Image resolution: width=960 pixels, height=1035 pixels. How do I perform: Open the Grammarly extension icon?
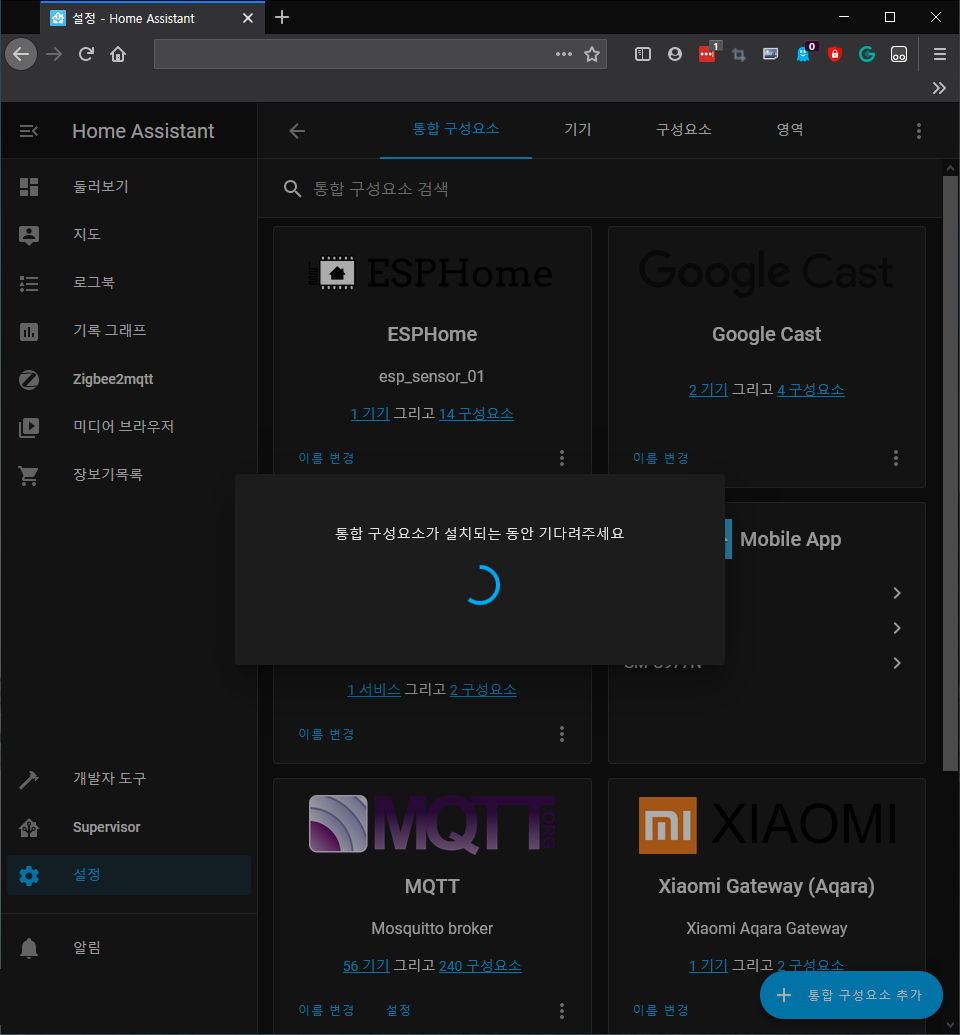pos(866,54)
